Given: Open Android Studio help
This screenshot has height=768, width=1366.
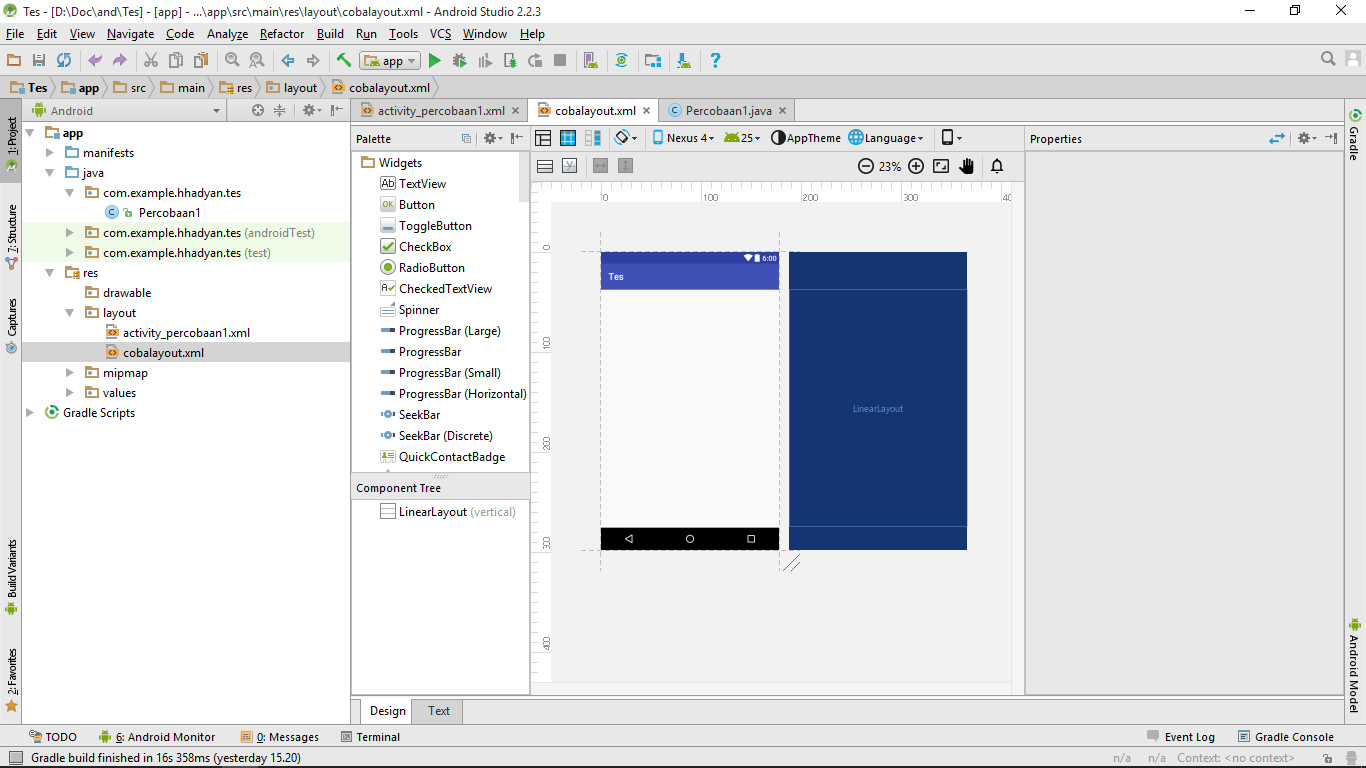Looking at the screenshot, I should [x=715, y=60].
